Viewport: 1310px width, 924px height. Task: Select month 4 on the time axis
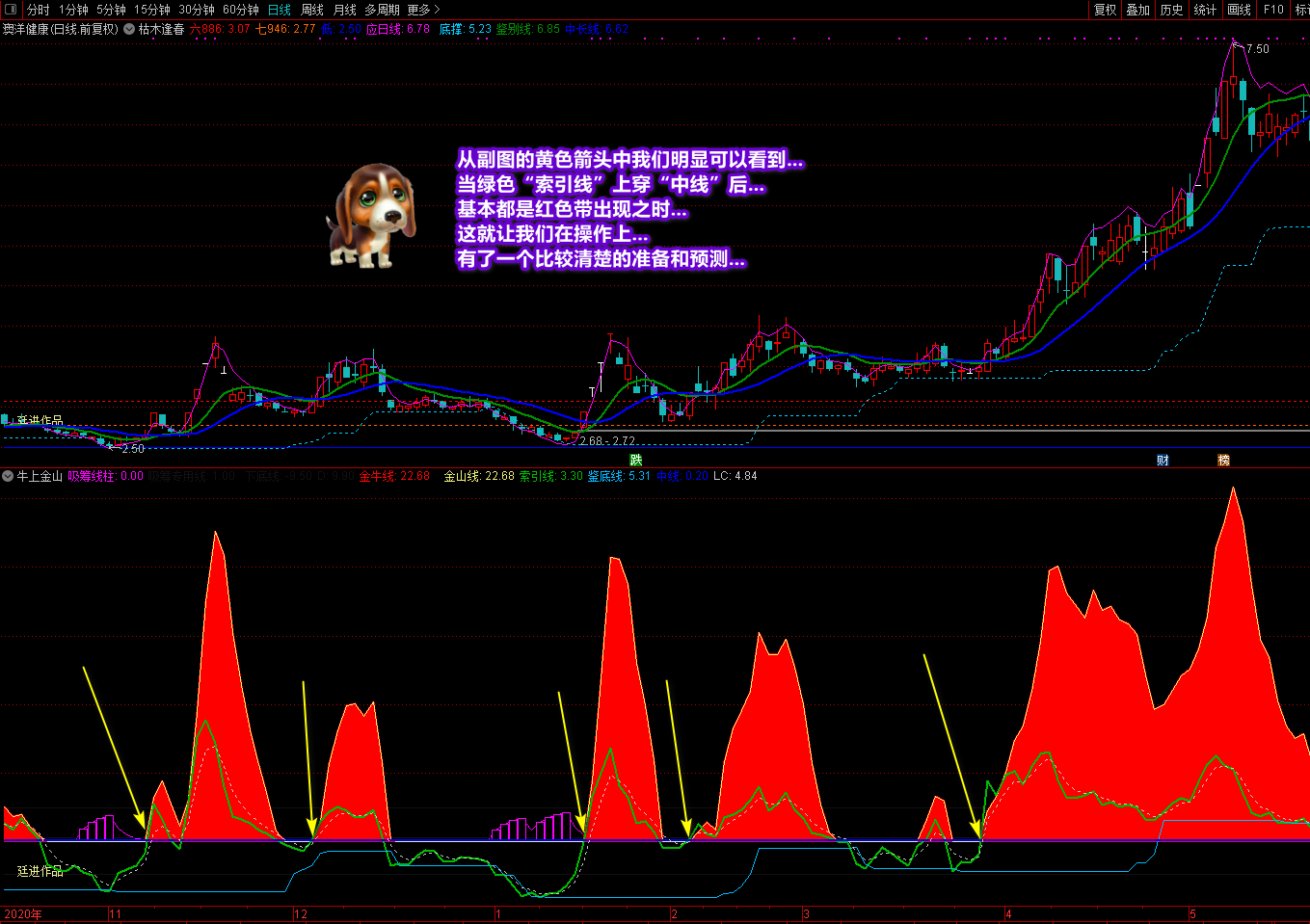(x=1008, y=914)
